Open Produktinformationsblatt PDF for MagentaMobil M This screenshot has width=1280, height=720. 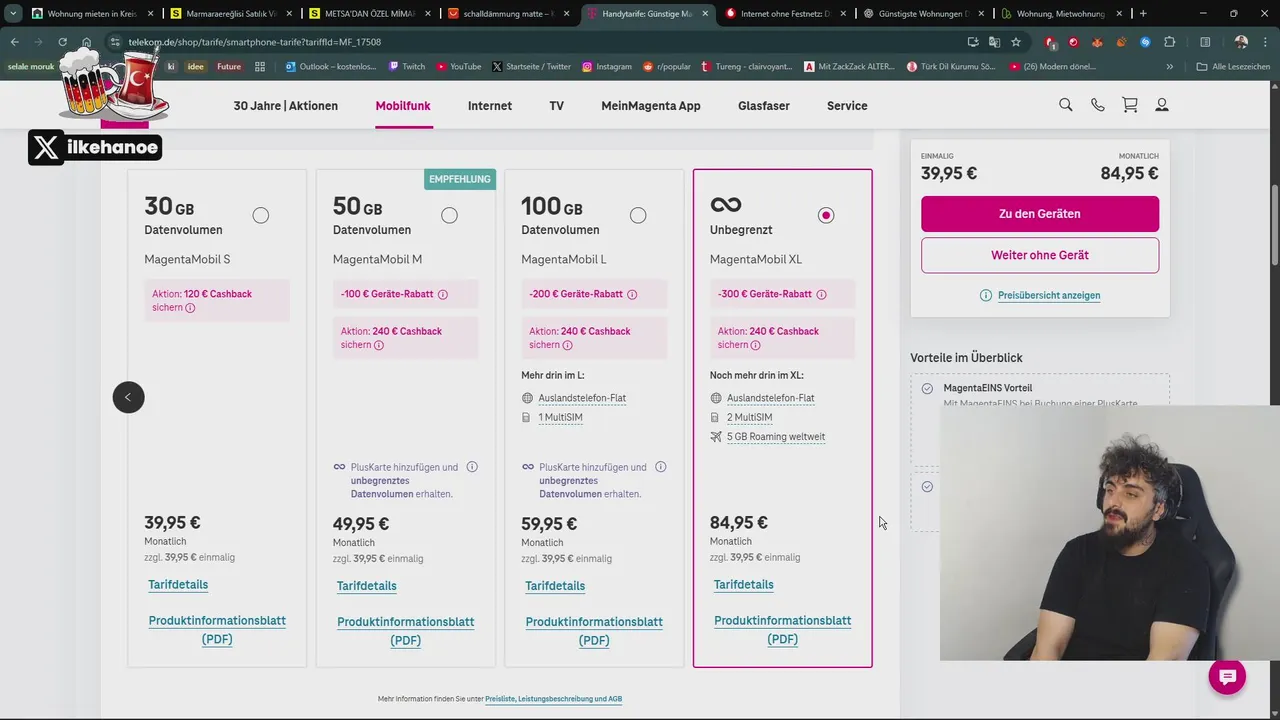click(405, 631)
